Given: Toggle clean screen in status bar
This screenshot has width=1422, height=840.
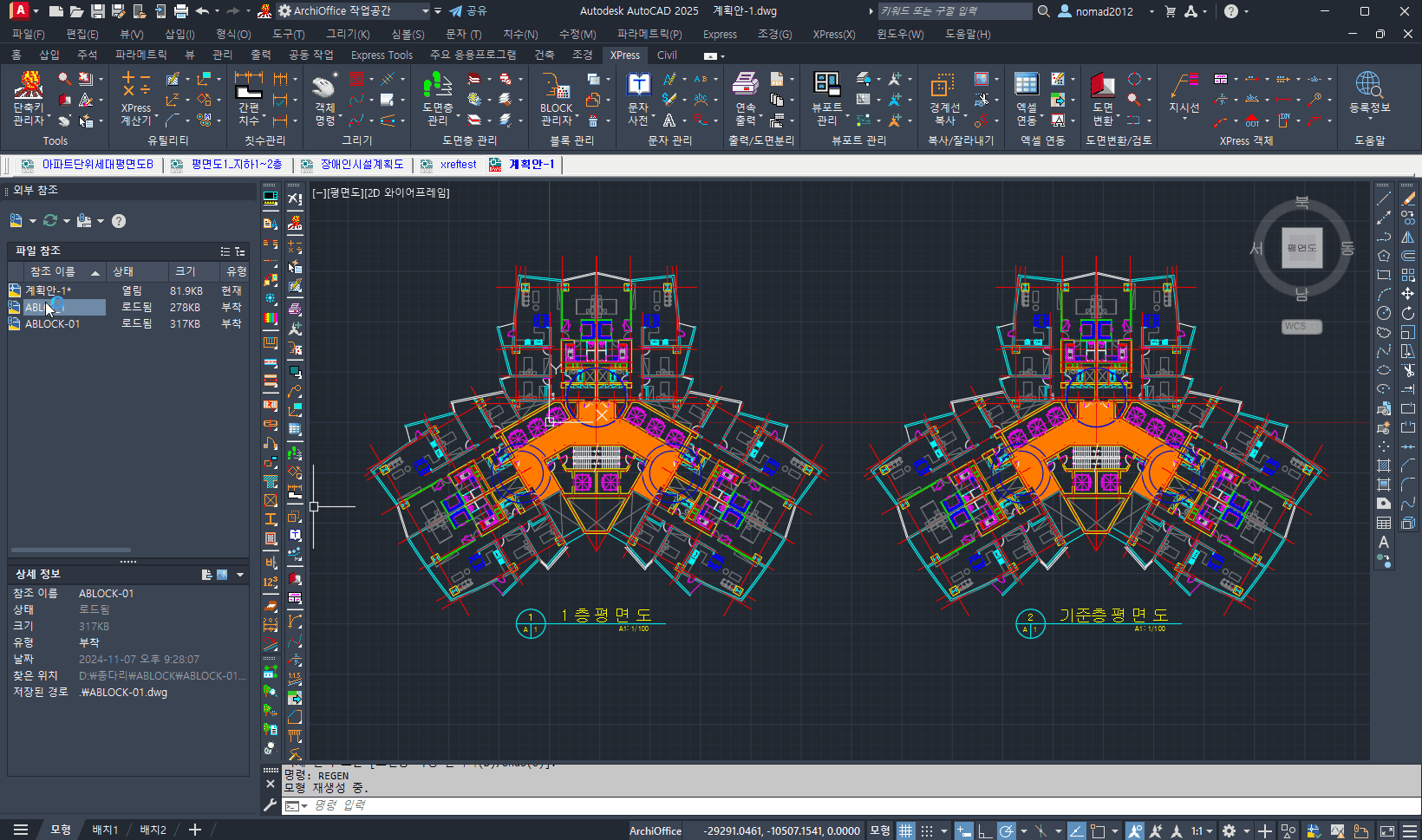Looking at the screenshot, I should [1387, 830].
